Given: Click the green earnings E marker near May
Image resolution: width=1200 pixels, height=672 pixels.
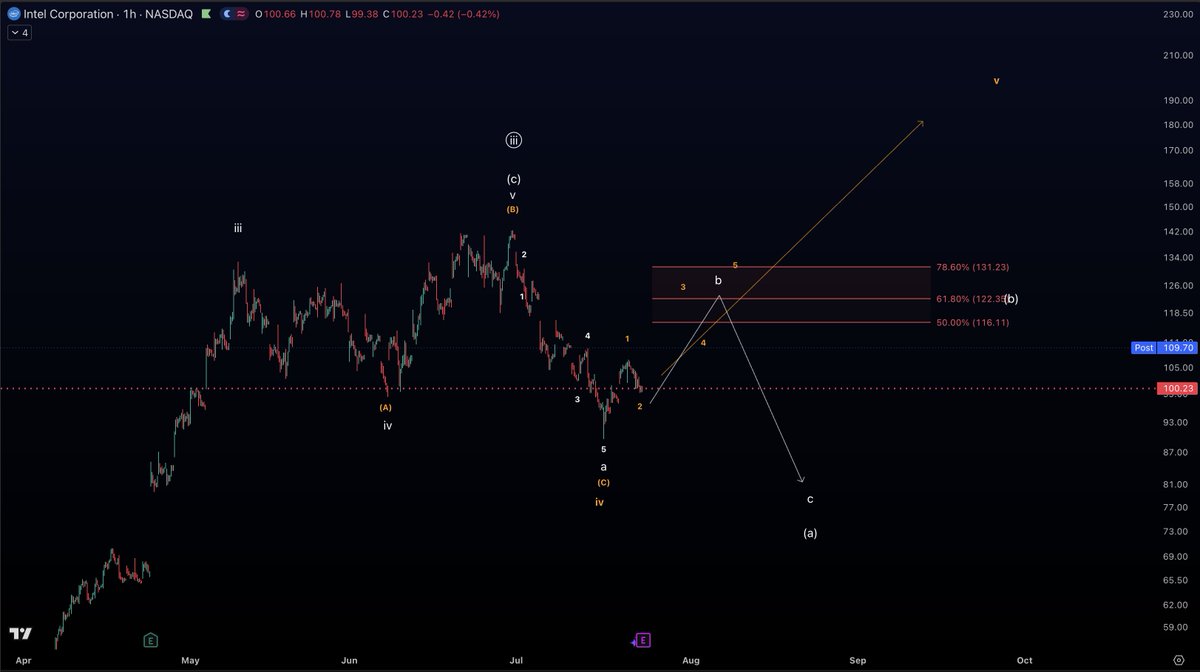Looking at the screenshot, I should tap(150, 639).
